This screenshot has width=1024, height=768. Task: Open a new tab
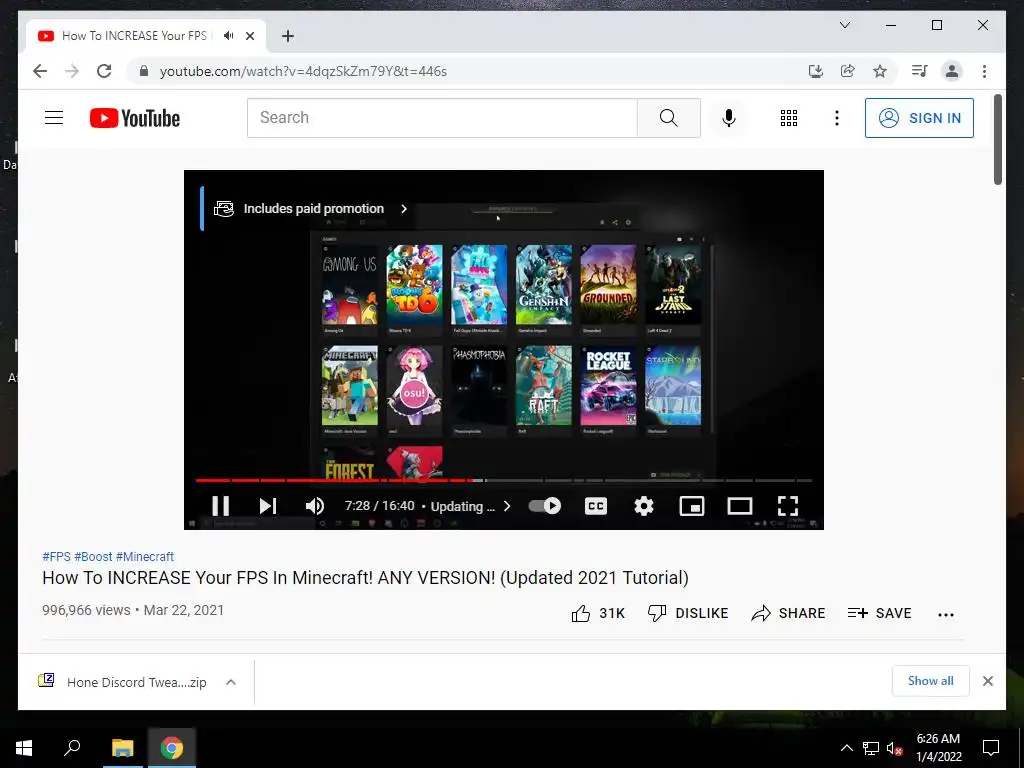(x=287, y=36)
